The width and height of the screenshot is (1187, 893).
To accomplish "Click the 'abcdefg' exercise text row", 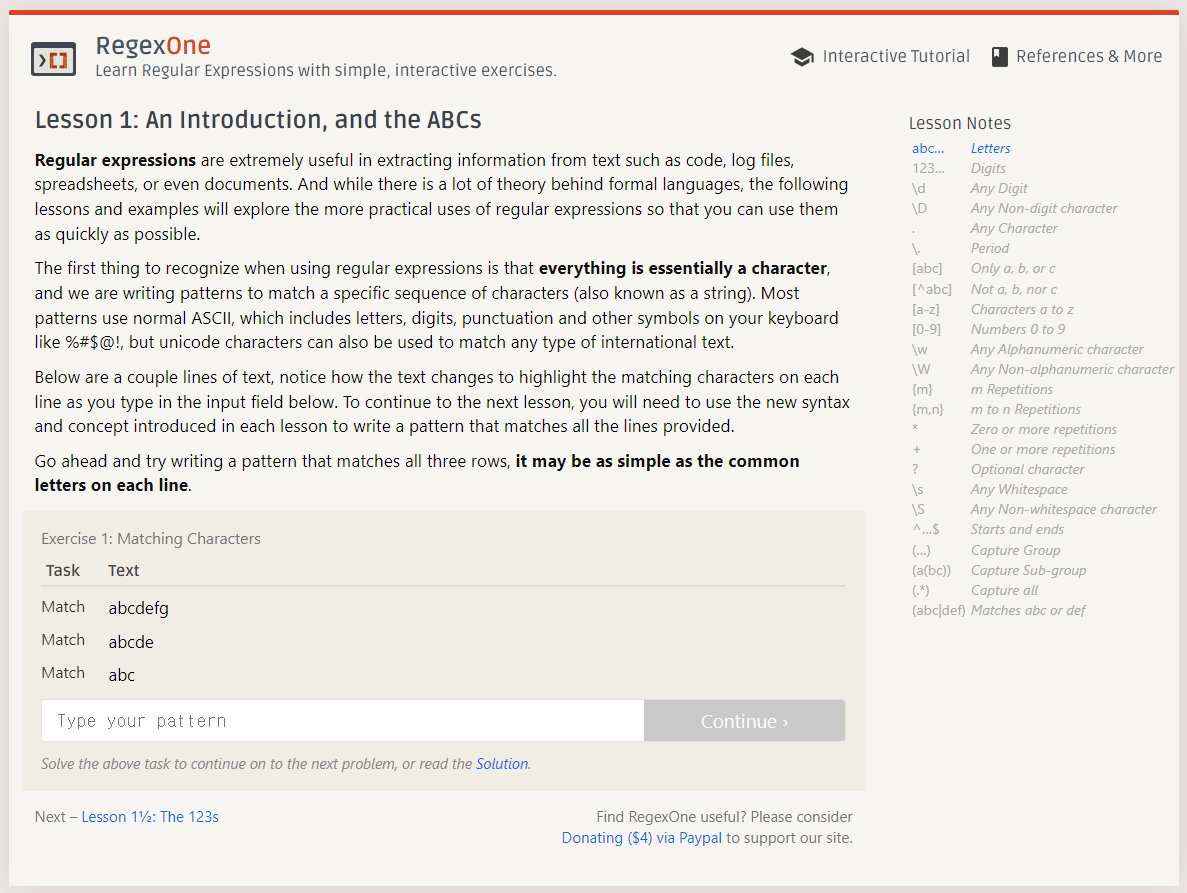I will click(139, 608).
